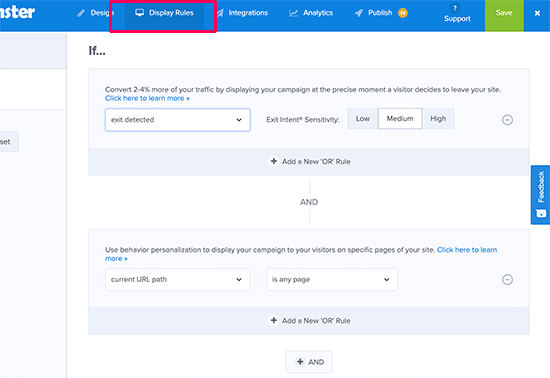
Task: Open the exit intent learn more link
Action: [147, 98]
